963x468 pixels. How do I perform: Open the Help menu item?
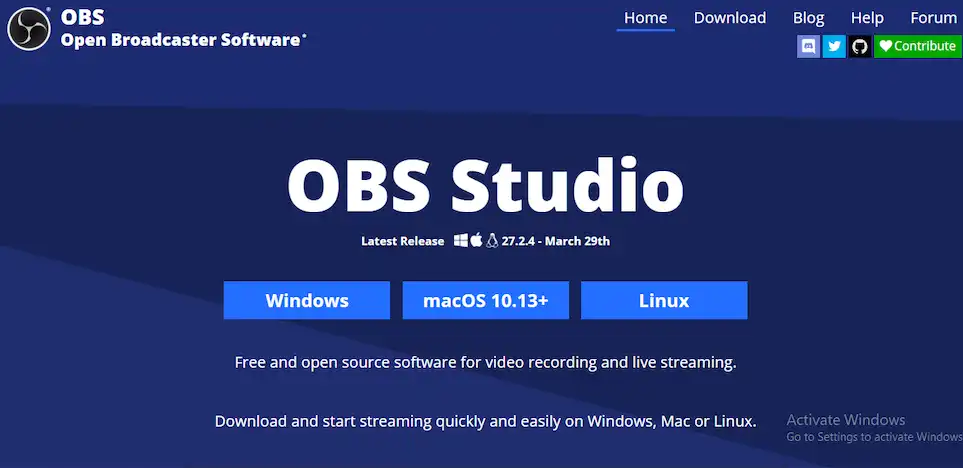867,18
